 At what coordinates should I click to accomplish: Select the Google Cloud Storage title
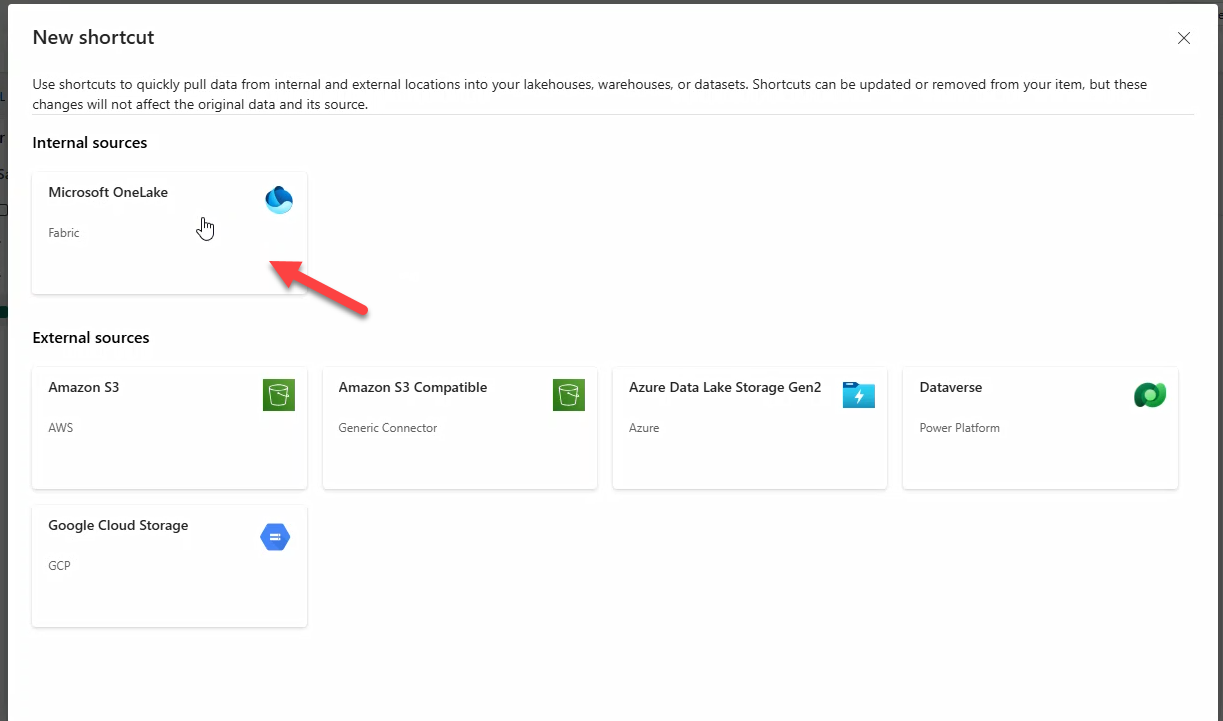118,525
